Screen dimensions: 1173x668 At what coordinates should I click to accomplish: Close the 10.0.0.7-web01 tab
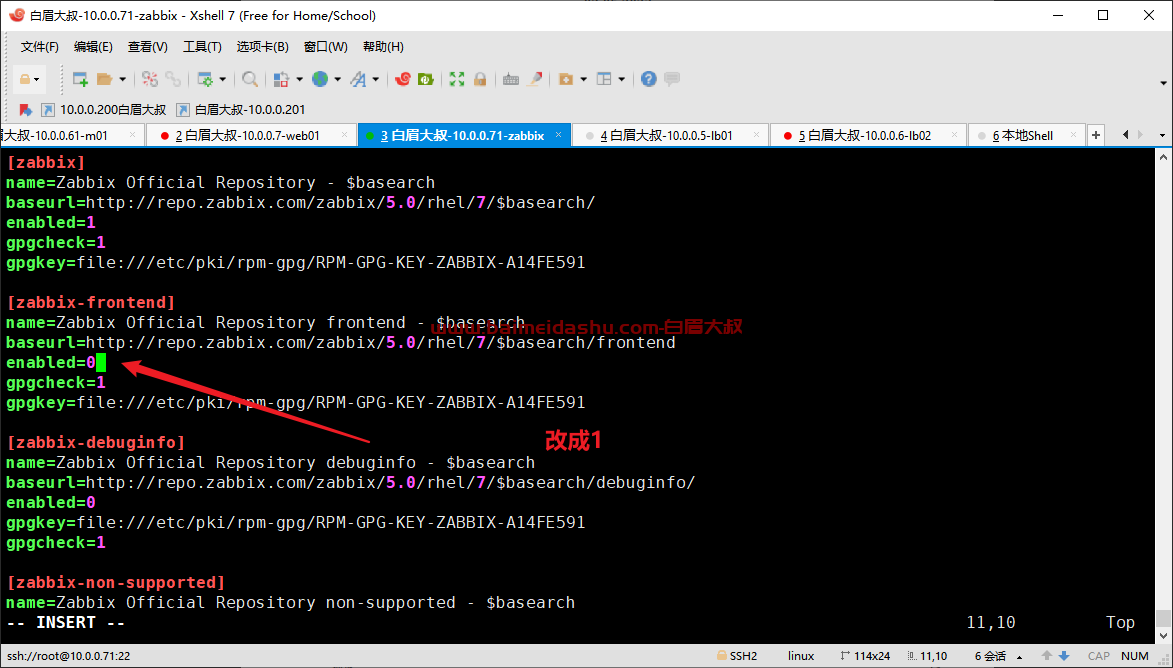[x=345, y=135]
